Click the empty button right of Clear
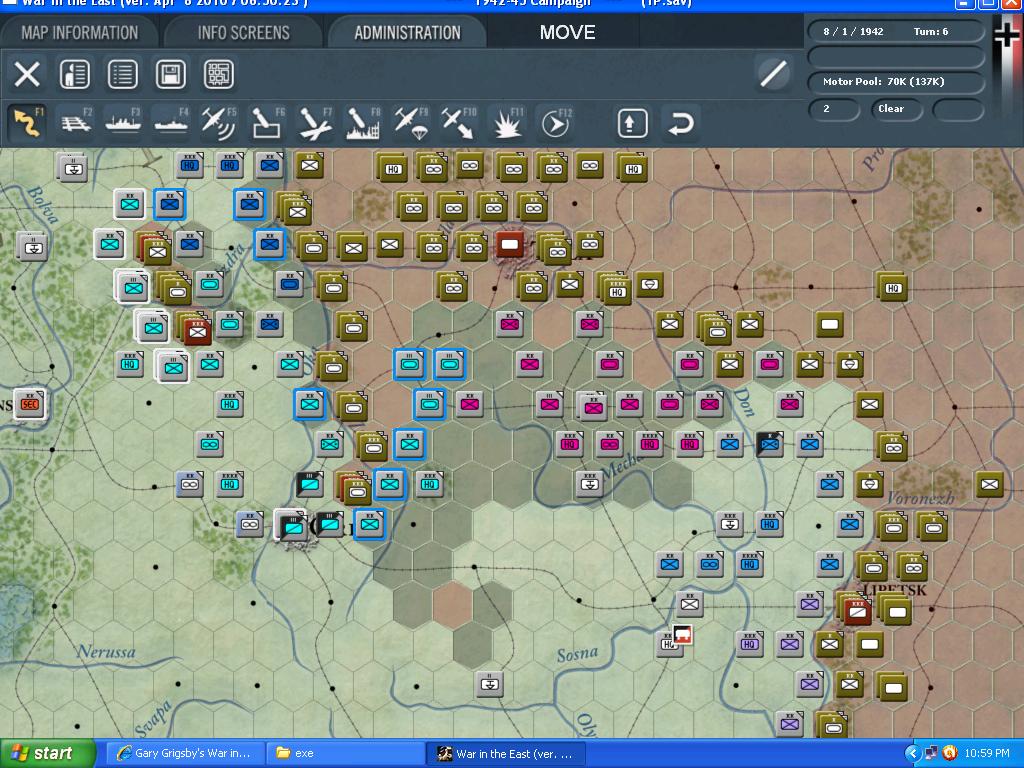 957,109
